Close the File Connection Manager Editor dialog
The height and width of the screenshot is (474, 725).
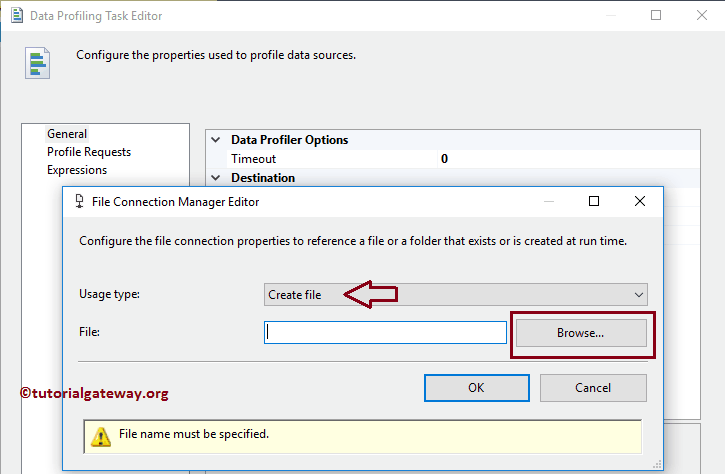640,201
